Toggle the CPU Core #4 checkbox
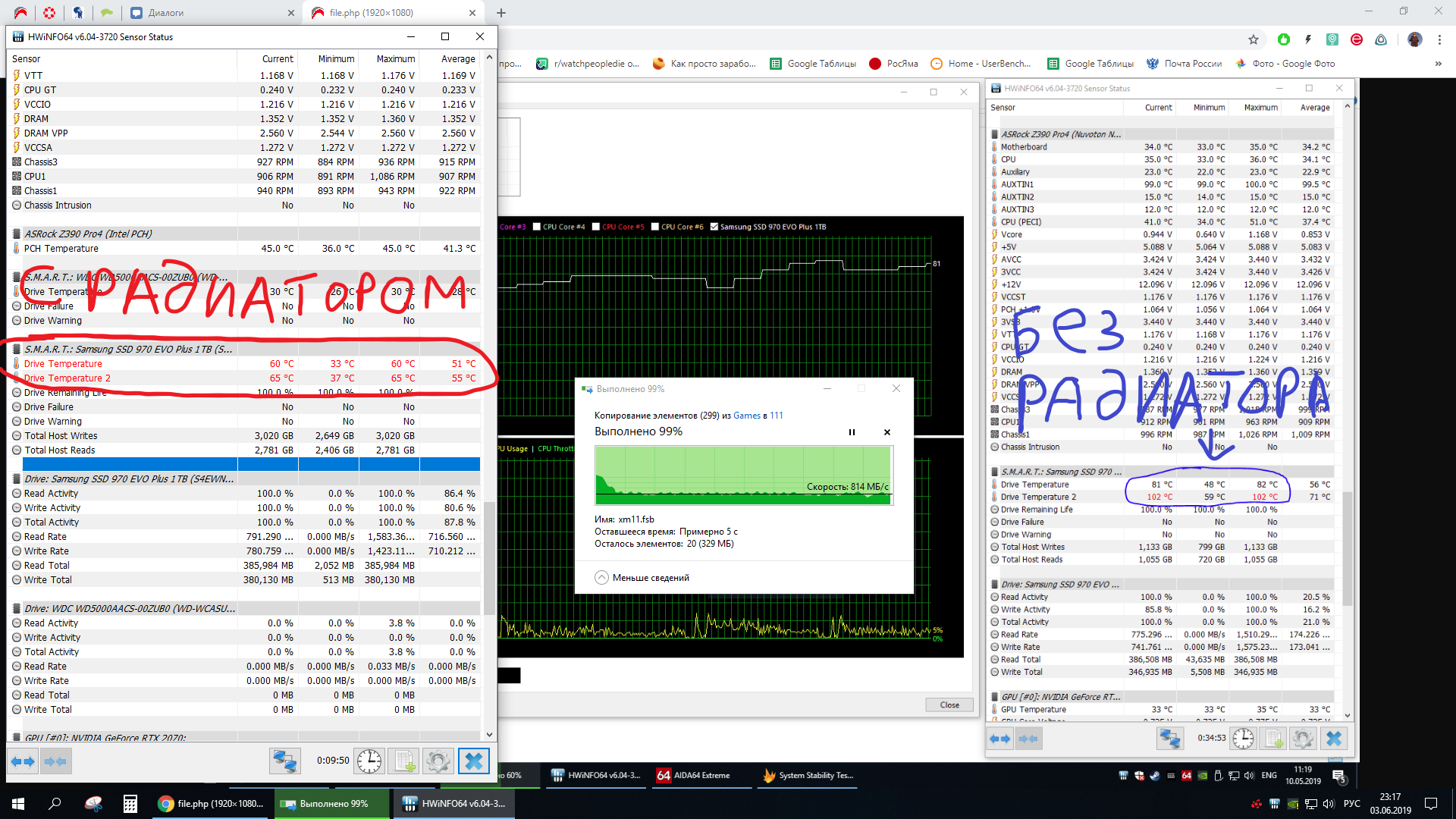Viewport: 1456px width, 819px height. click(537, 227)
